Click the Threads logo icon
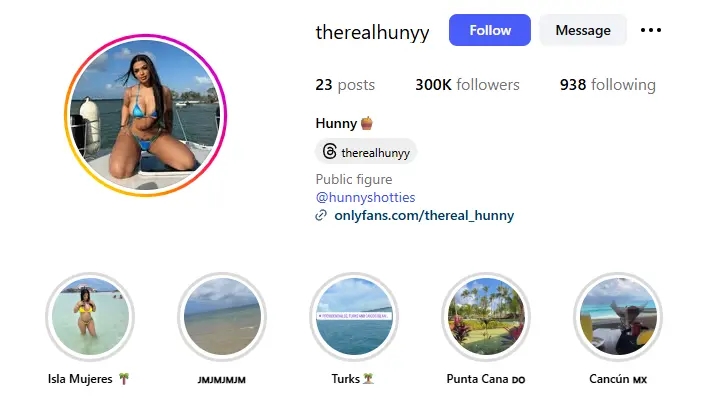 [x=329, y=152]
